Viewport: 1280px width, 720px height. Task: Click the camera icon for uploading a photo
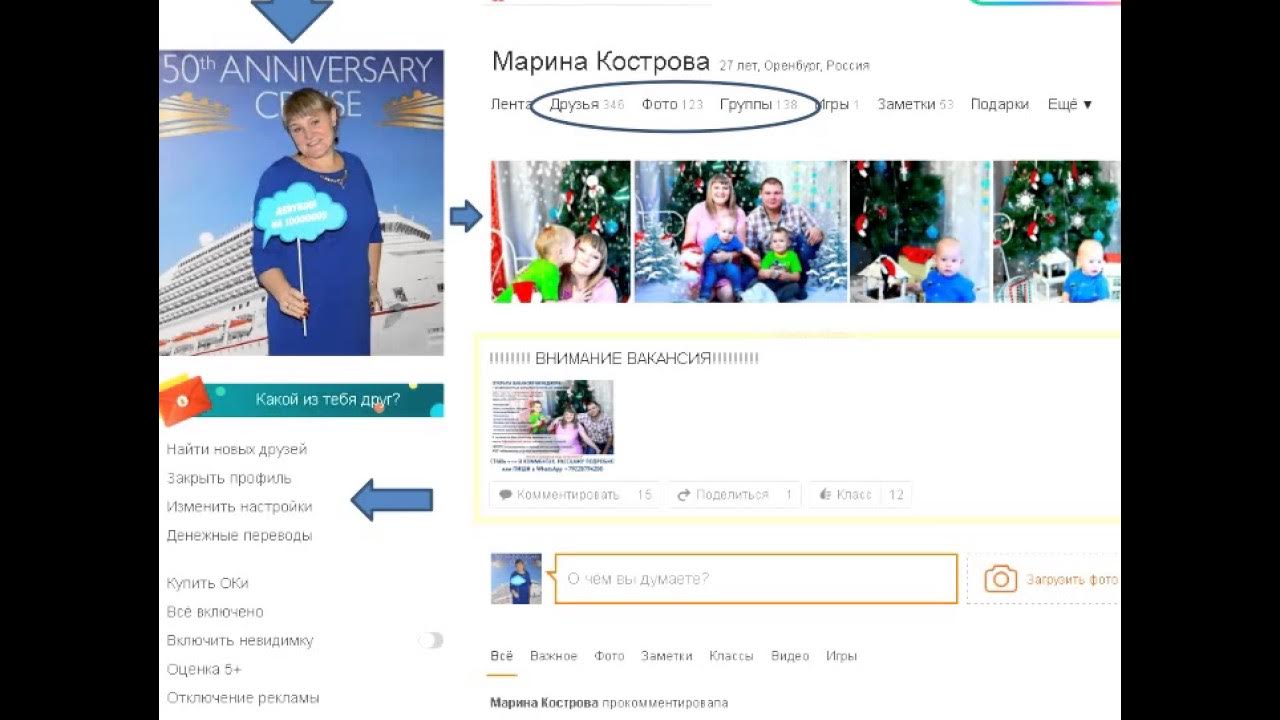tap(1001, 579)
